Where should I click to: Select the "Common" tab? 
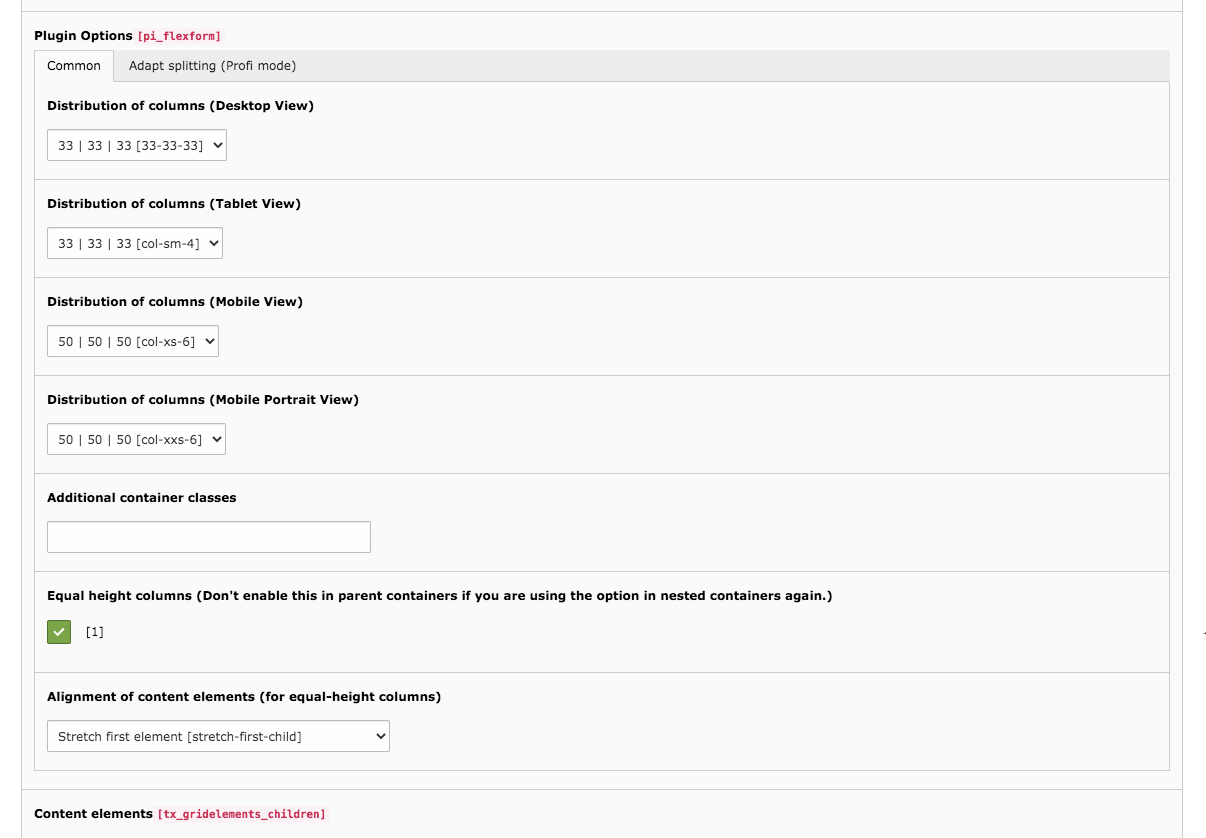coord(73,65)
